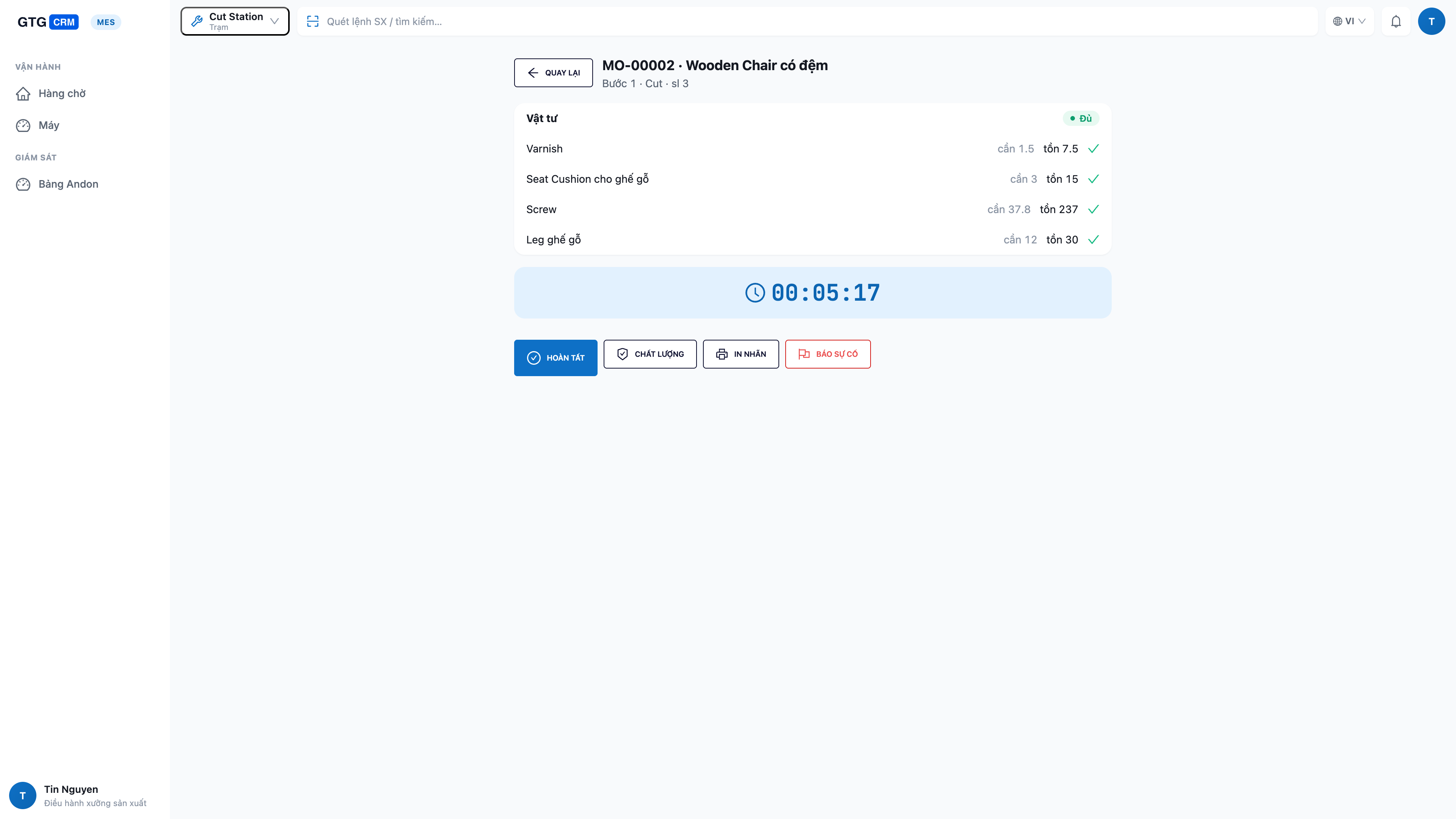This screenshot has width=1456, height=819.
Task: Click the circled check icon in HOÀN TẤT
Action: coord(533,358)
